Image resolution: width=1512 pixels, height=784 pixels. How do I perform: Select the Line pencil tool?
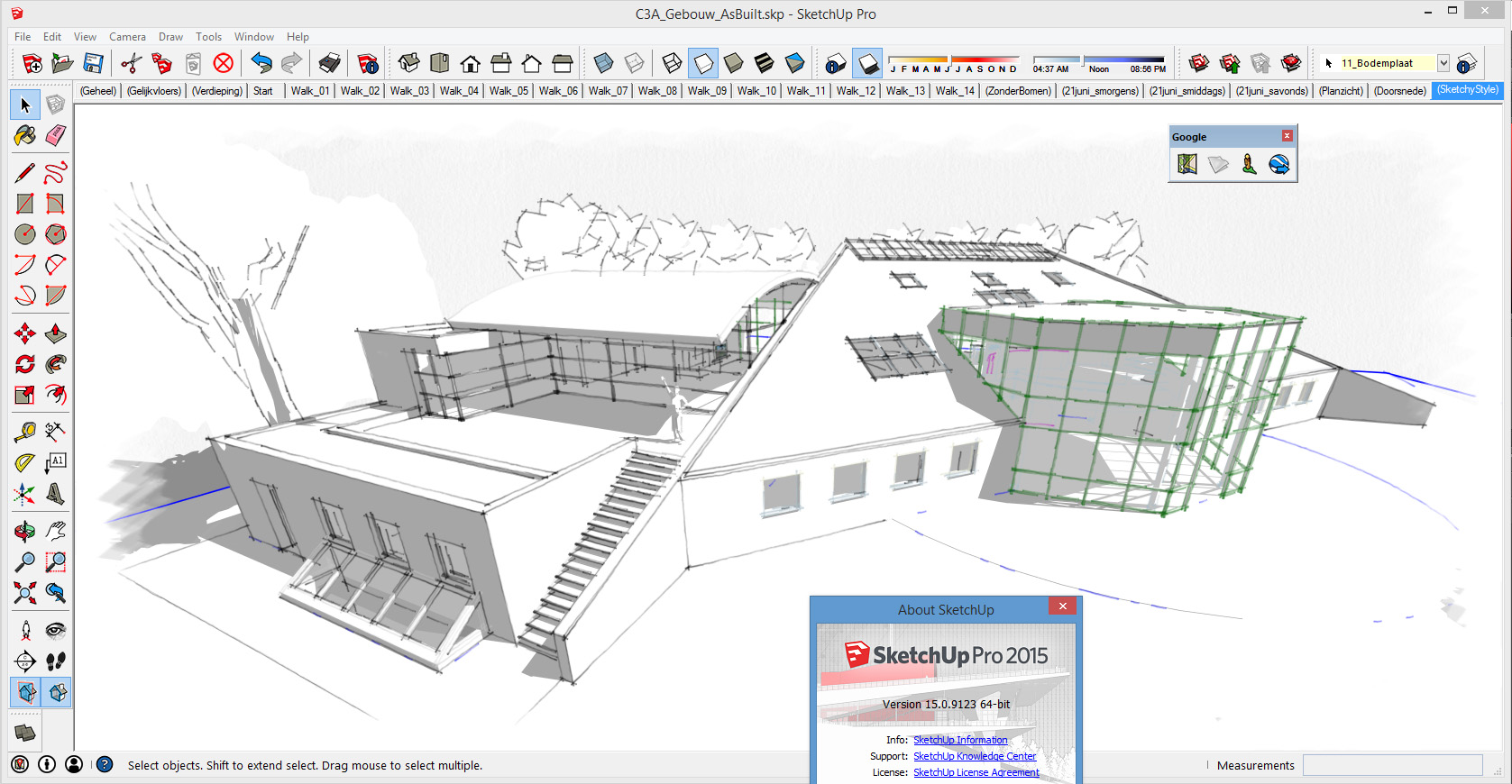tap(25, 172)
